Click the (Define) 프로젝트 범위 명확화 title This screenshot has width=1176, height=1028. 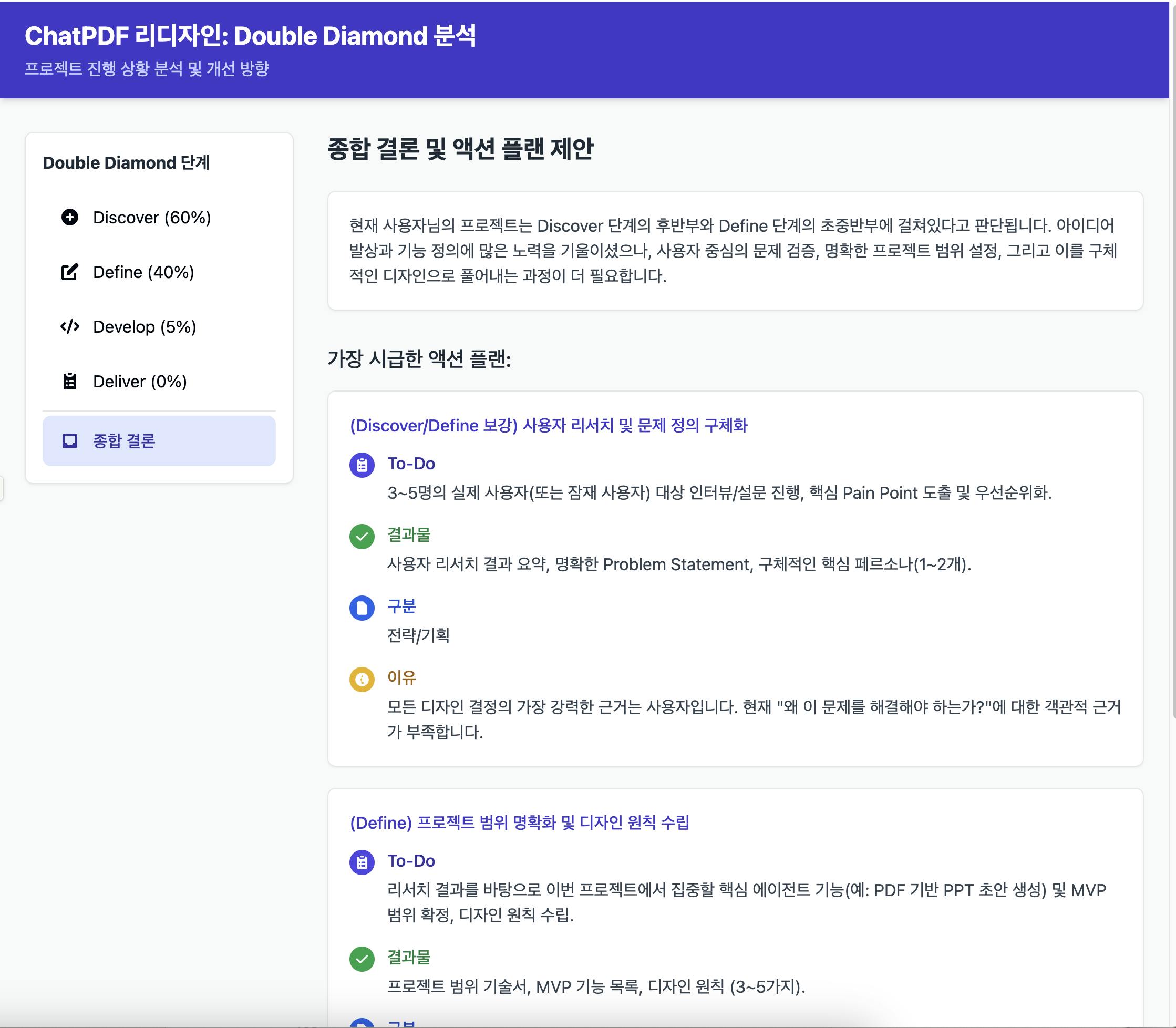[520, 823]
